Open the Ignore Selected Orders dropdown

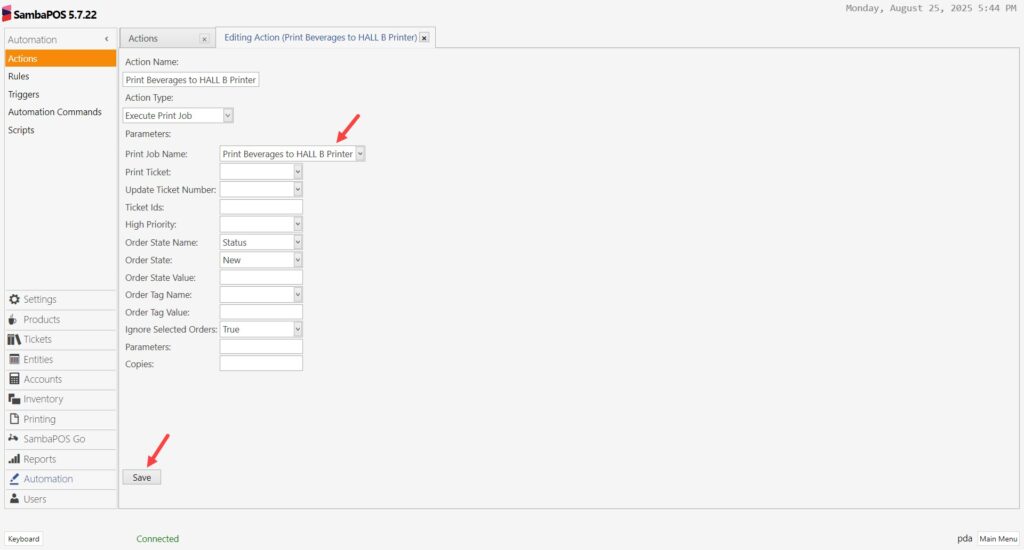[298, 329]
